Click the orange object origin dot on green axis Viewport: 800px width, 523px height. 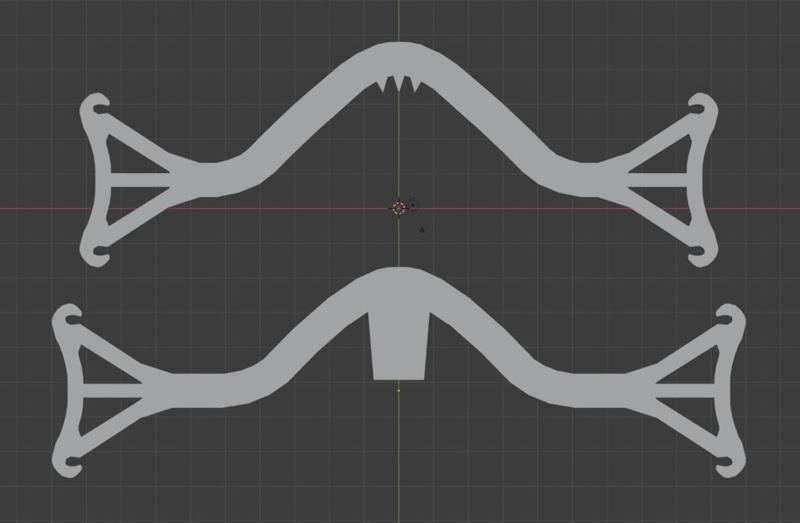click(x=398, y=391)
